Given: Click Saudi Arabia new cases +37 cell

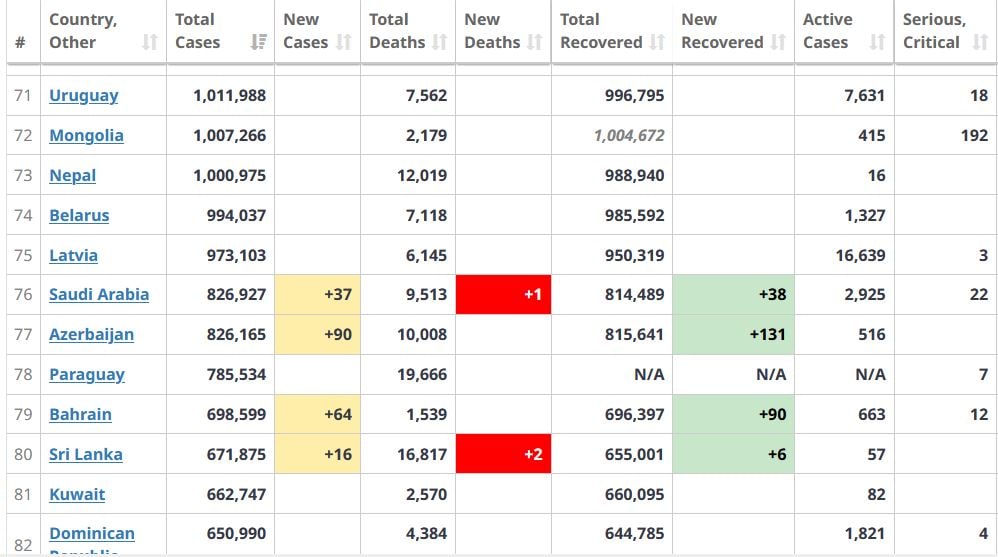Looking at the screenshot, I should (x=318, y=295).
